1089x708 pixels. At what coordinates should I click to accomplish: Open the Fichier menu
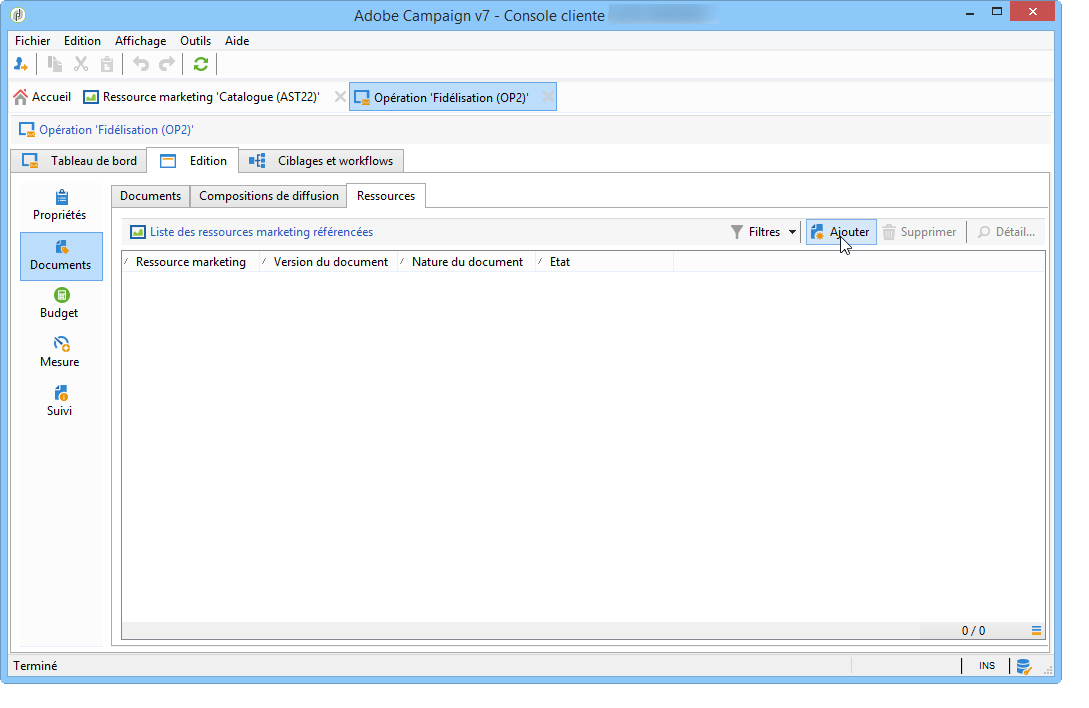pos(33,41)
